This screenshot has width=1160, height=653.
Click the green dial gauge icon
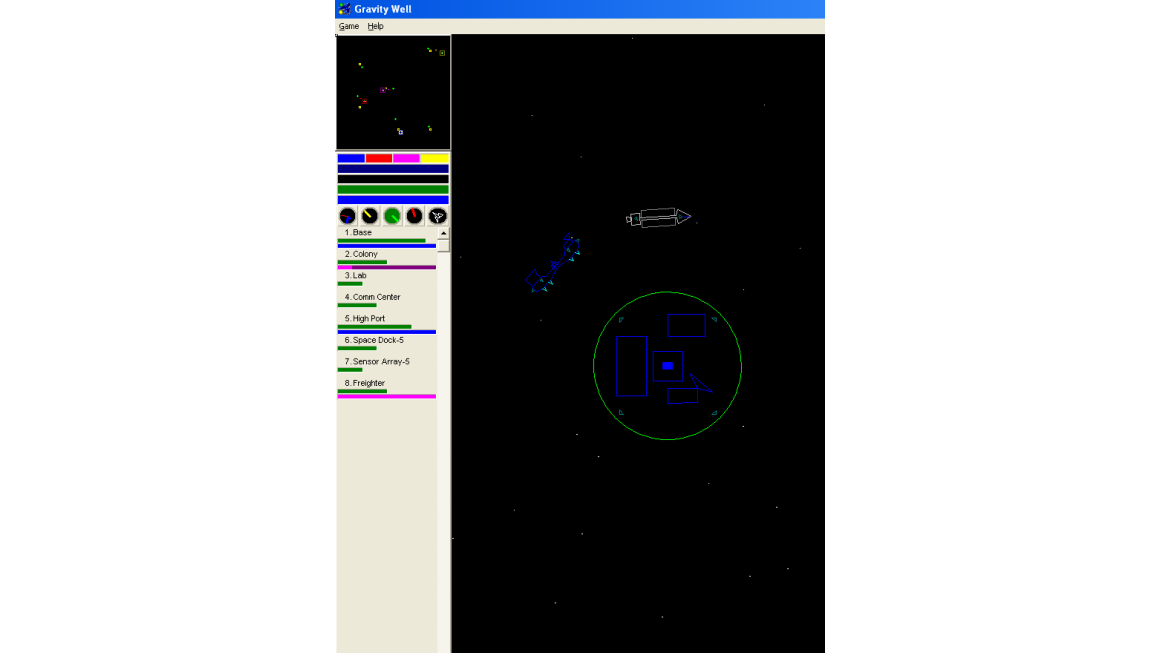tap(392, 216)
